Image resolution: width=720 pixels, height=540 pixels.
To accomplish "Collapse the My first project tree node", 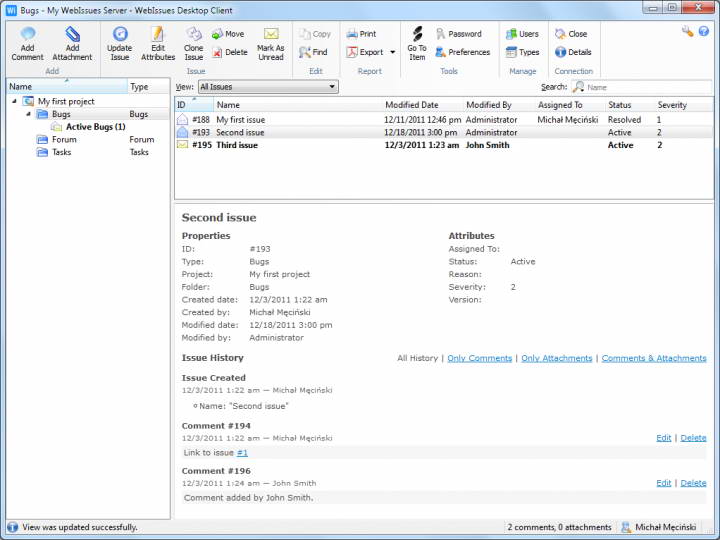I will tap(15, 101).
